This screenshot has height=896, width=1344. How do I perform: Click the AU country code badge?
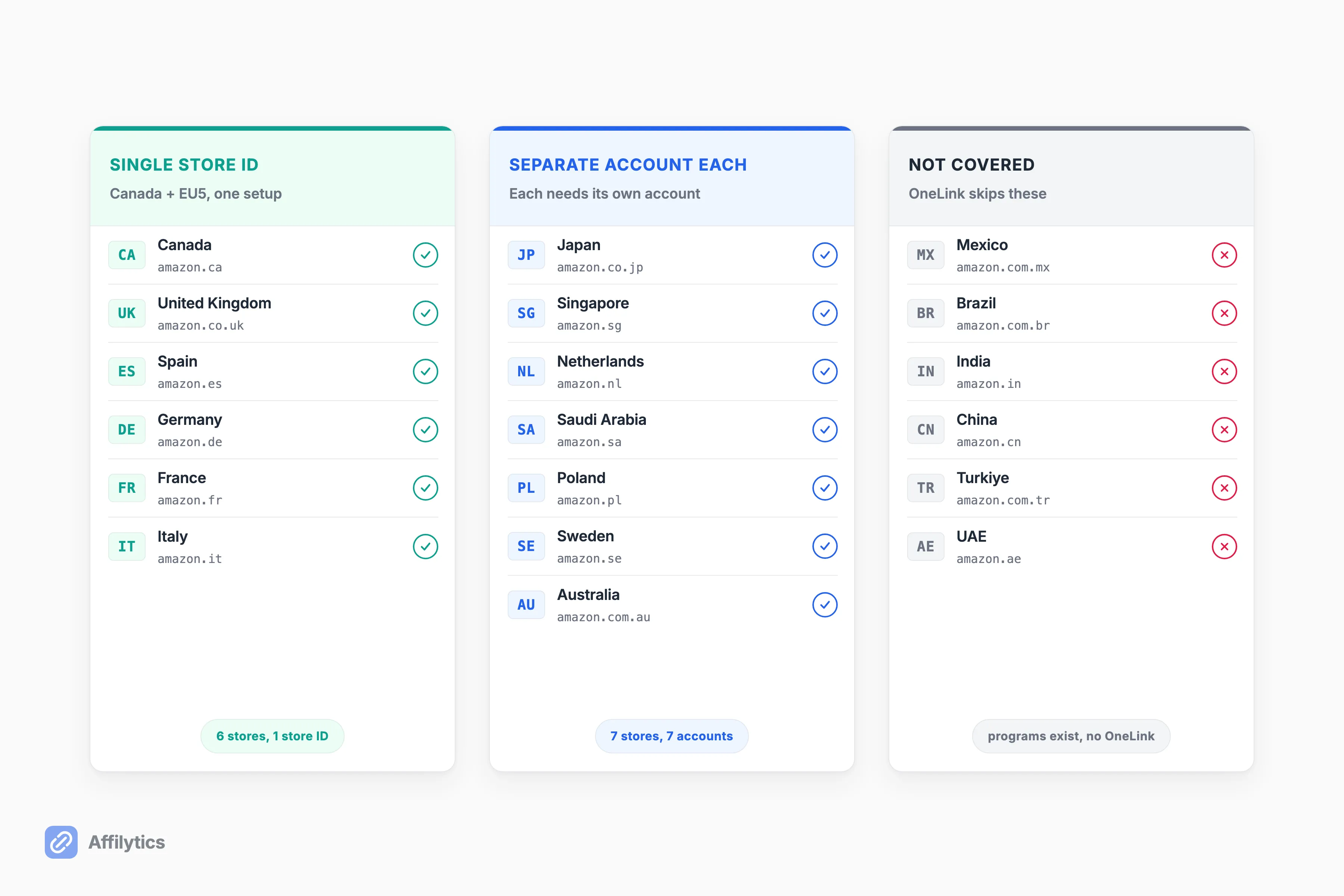tap(526, 604)
